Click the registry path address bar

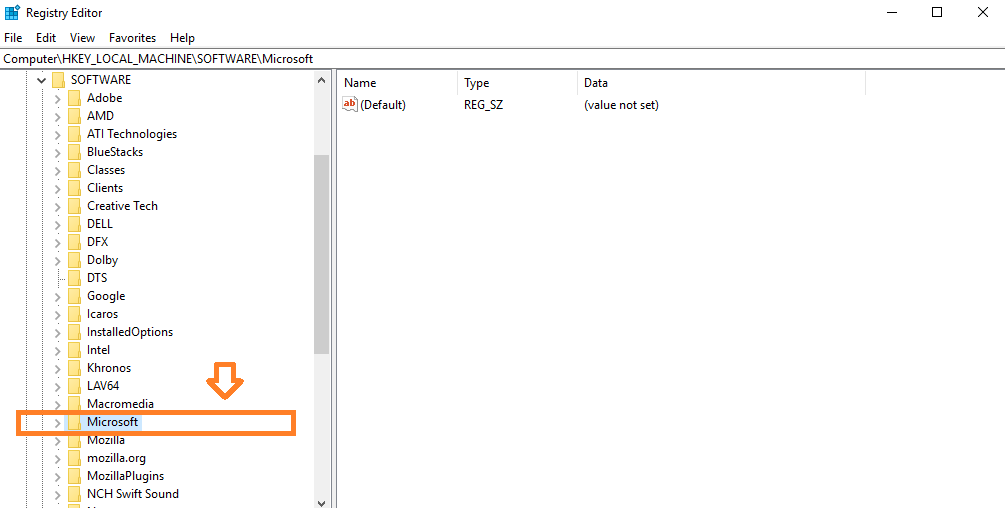pos(502,59)
